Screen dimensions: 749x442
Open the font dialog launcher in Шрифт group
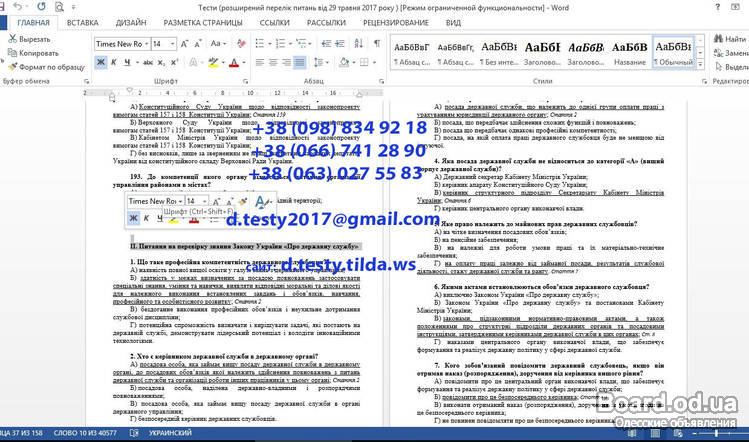coord(245,81)
